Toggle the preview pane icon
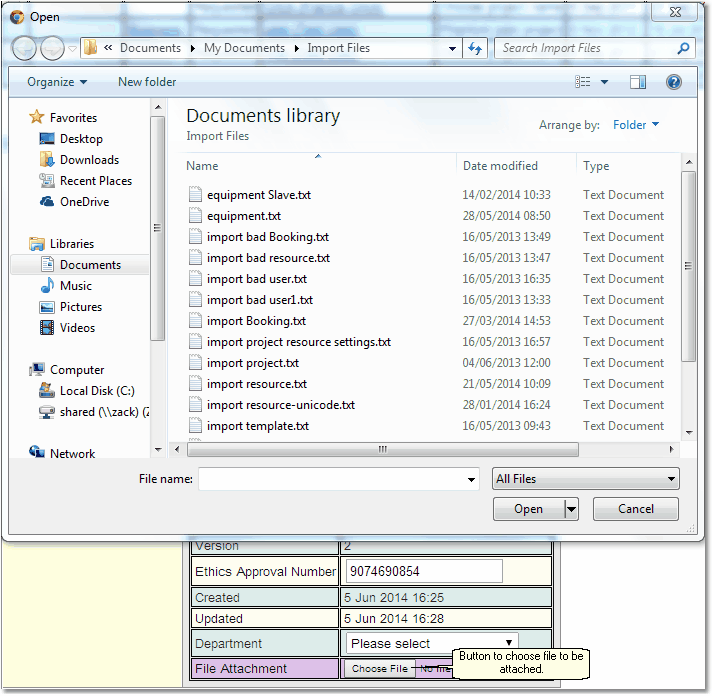 638,82
